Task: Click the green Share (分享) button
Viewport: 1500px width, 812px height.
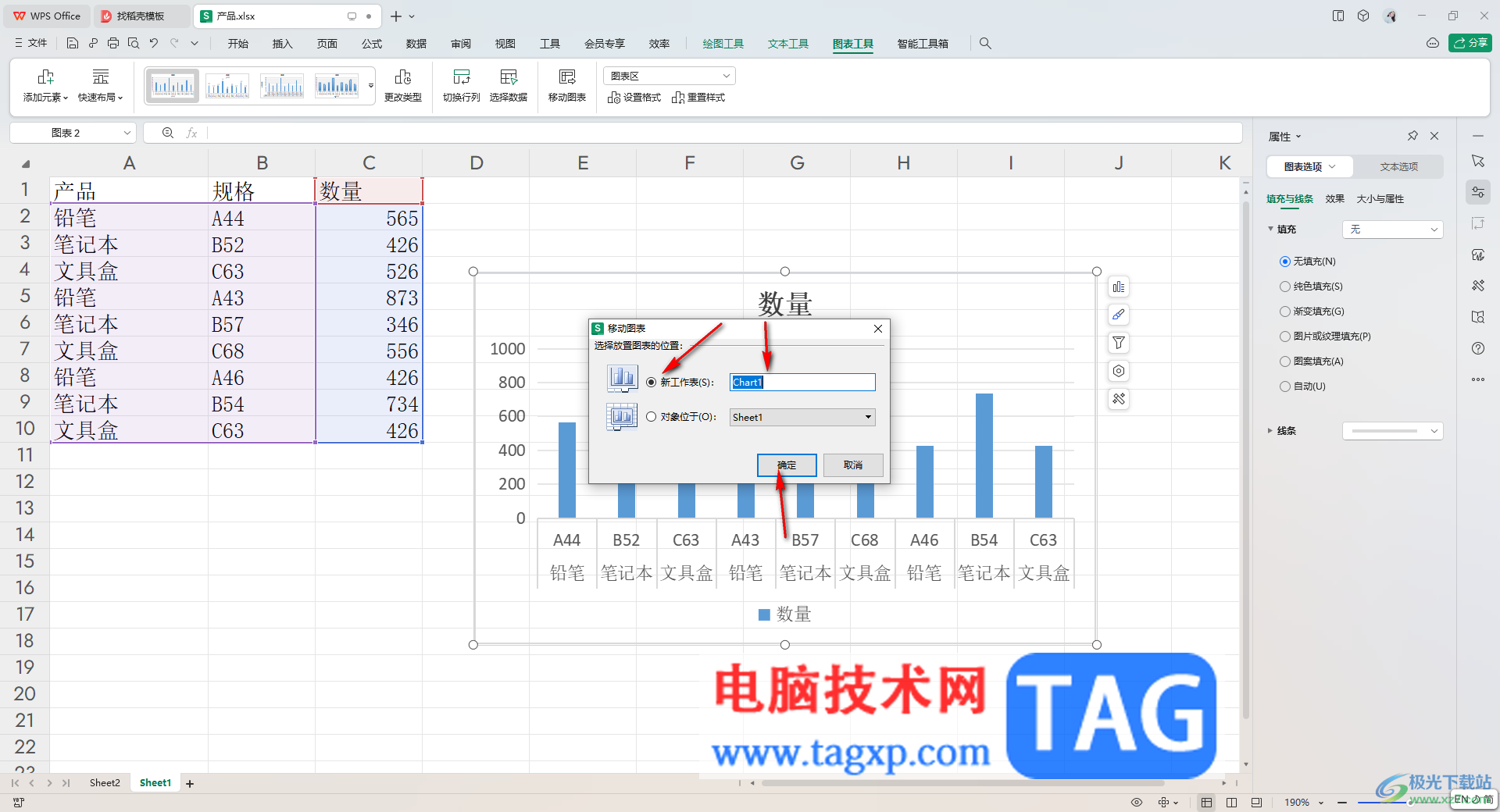Action: [1470, 43]
